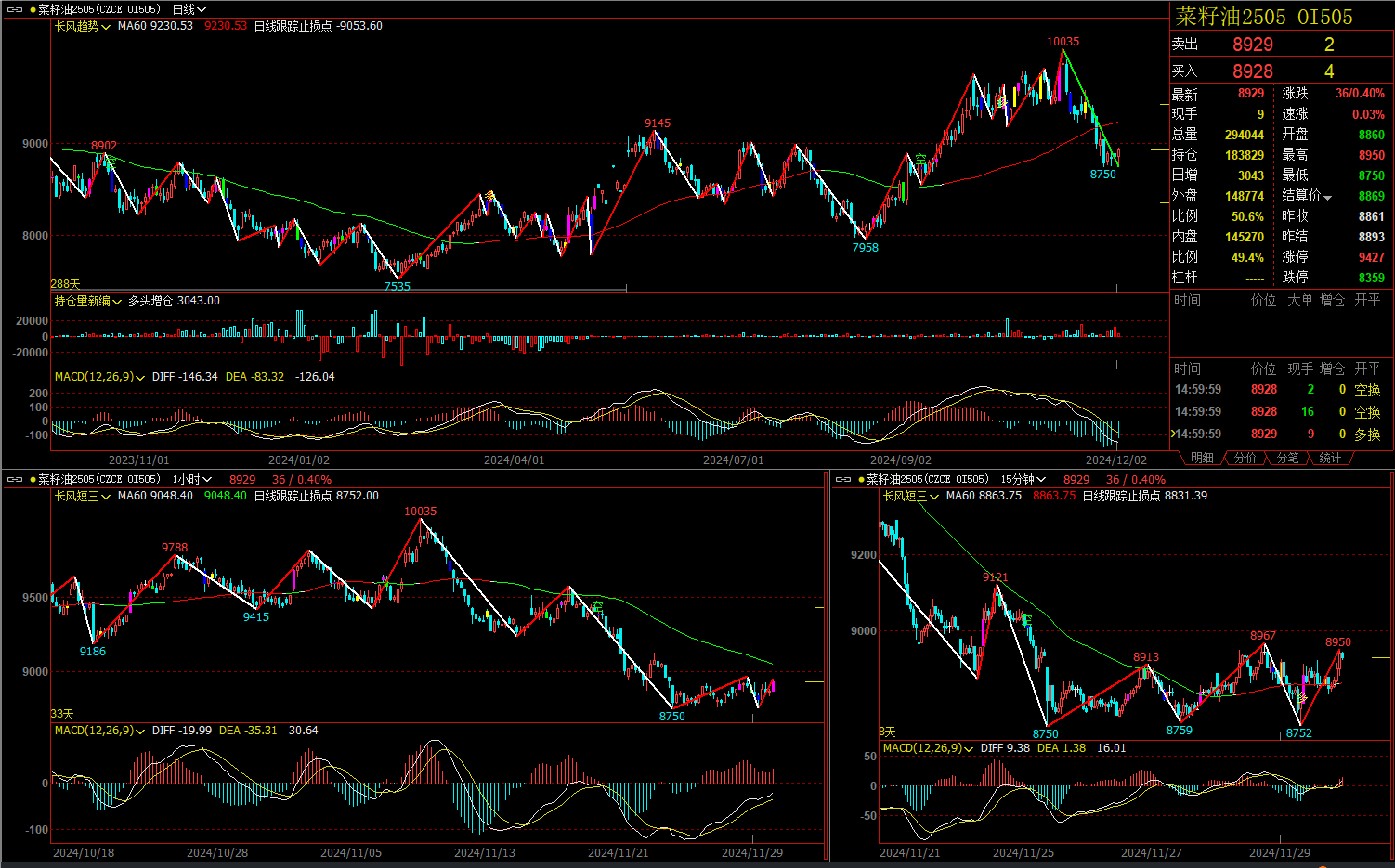Click the 卖出 price 8929
The width and height of the screenshot is (1395, 868).
coord(1252,45)
